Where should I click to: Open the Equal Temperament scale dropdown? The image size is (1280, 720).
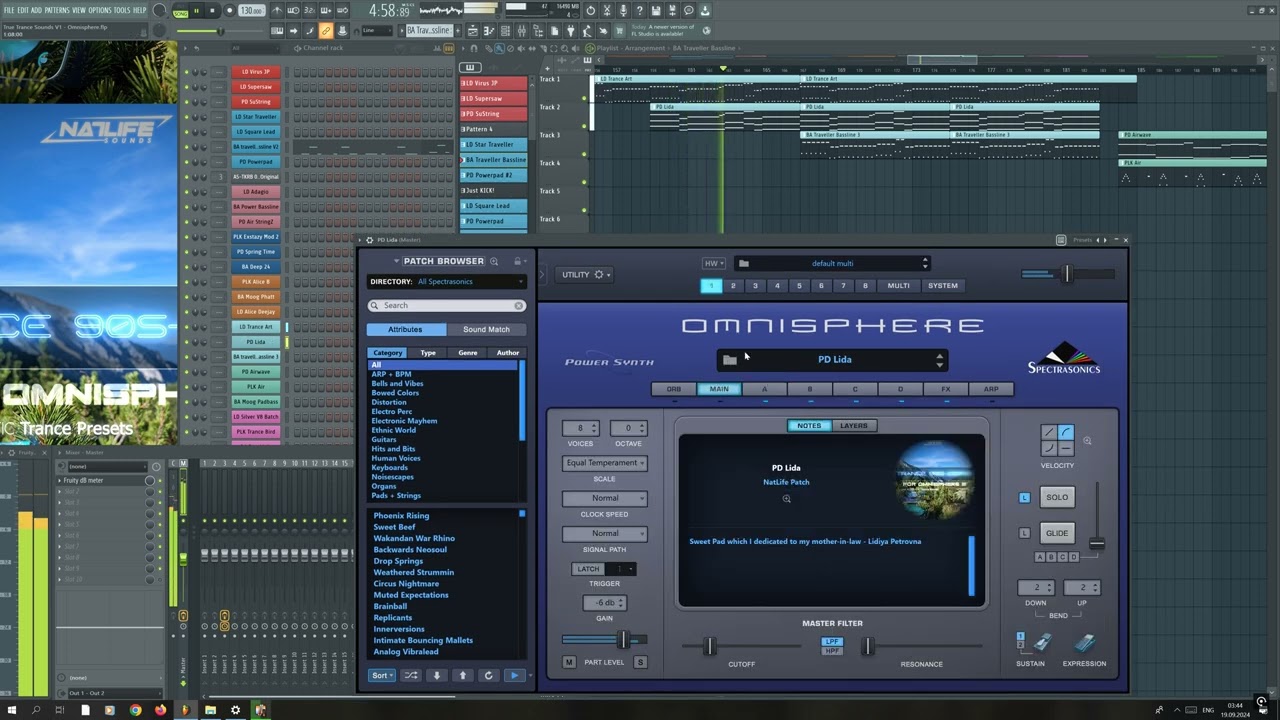tap(605, 463)
